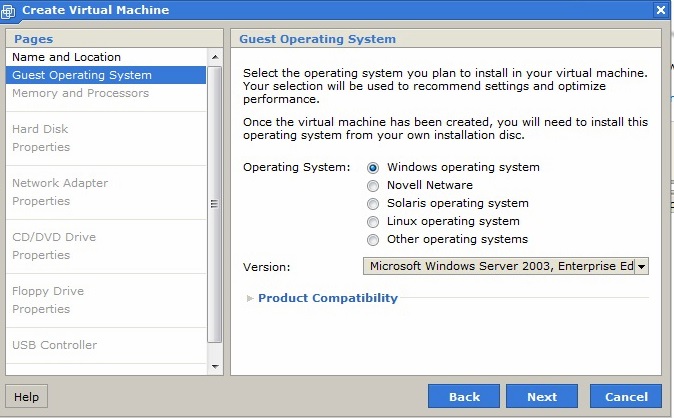Select the CD/DVD Drive page entry
This screenshot has width=674, height=418.
[54, 237]
